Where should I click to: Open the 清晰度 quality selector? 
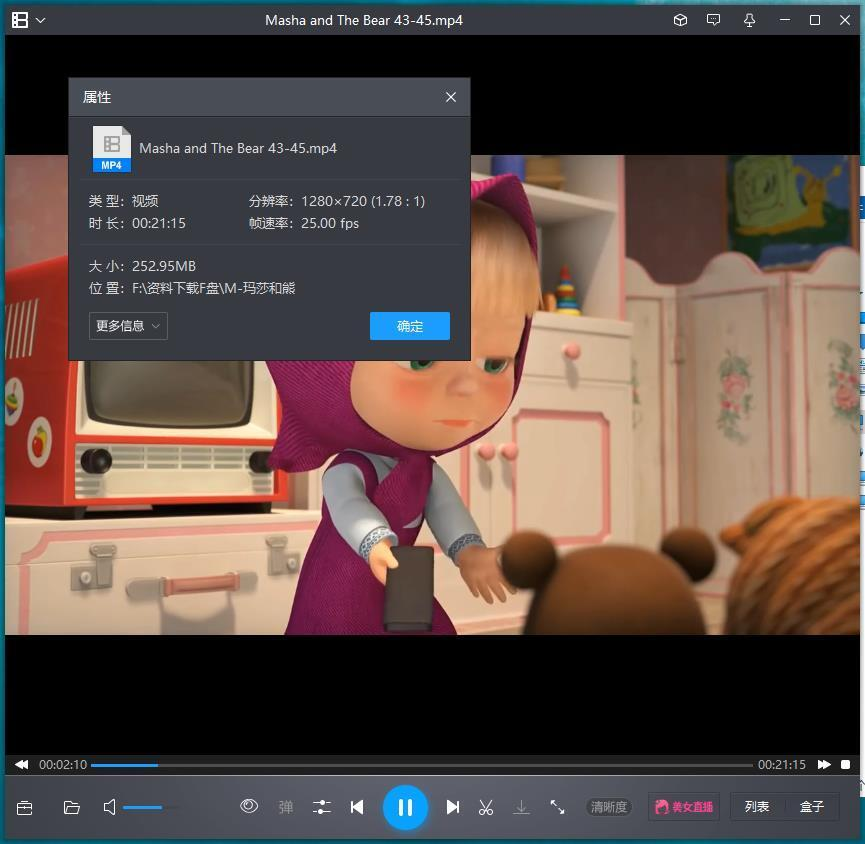[x=608, y=807]
